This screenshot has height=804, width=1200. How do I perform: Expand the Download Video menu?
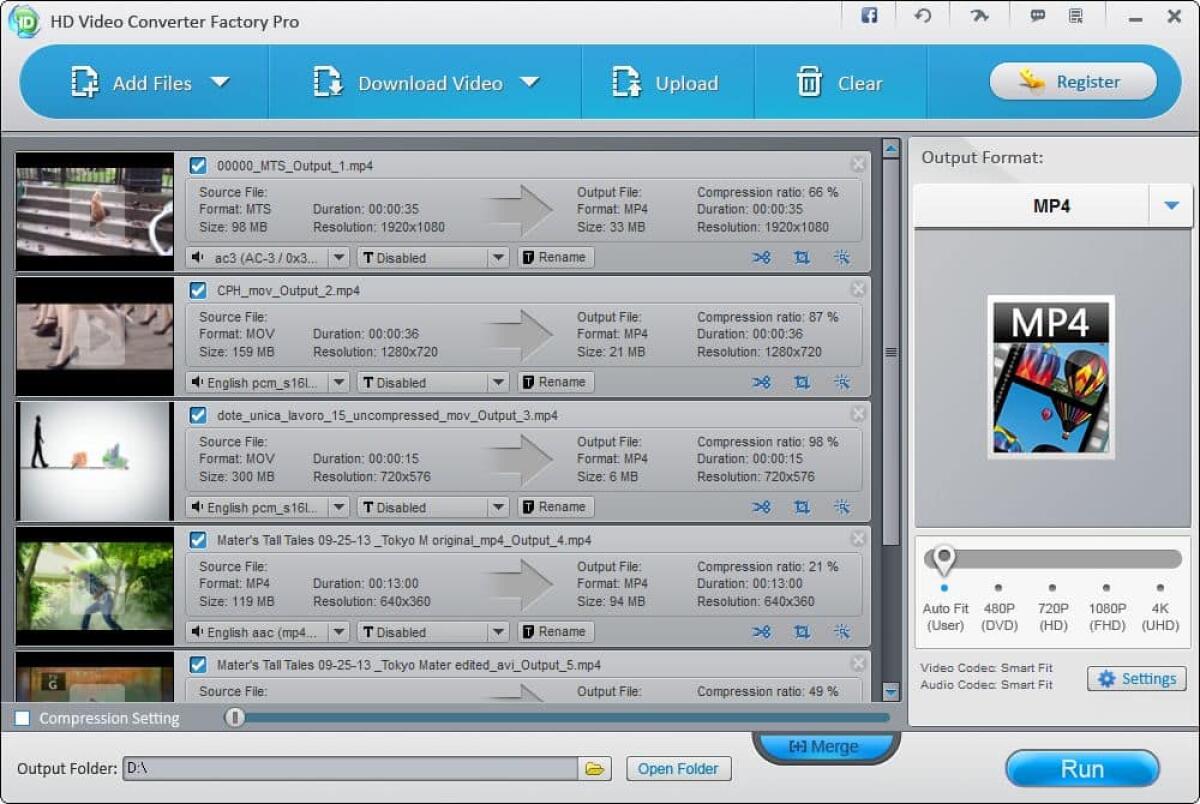531,83
